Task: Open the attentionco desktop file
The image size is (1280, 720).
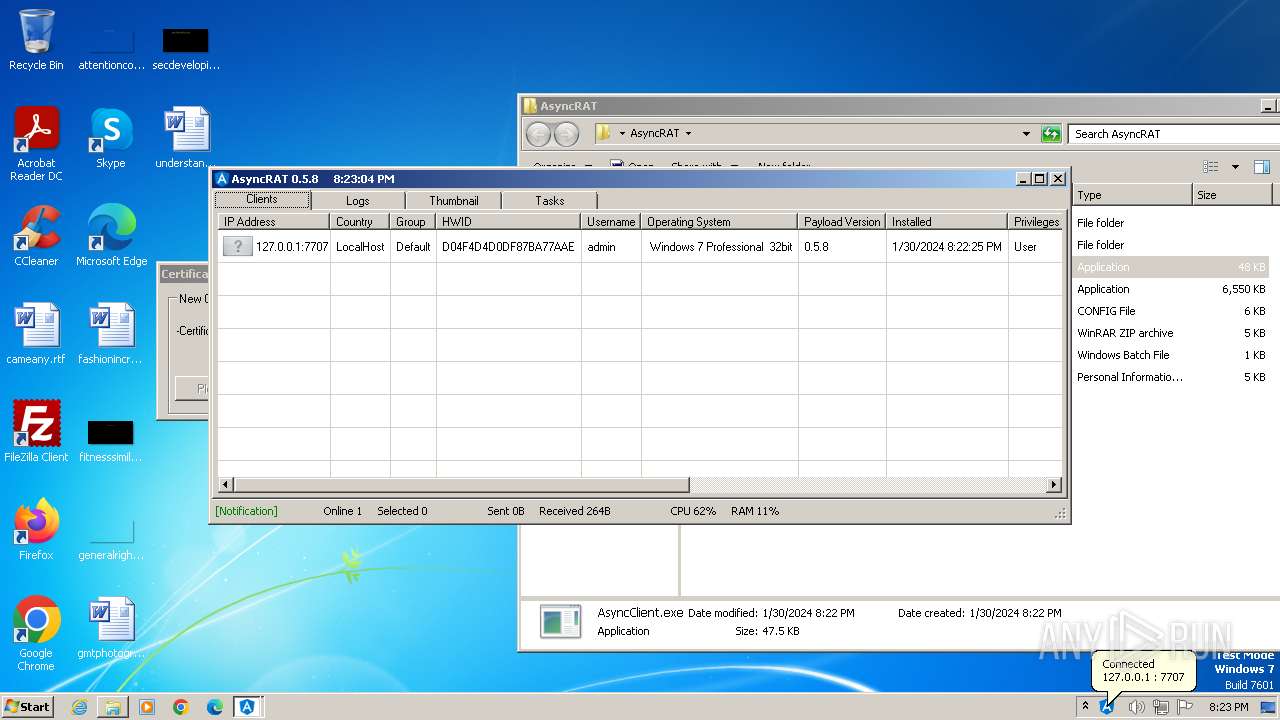Action: point(111,48)
